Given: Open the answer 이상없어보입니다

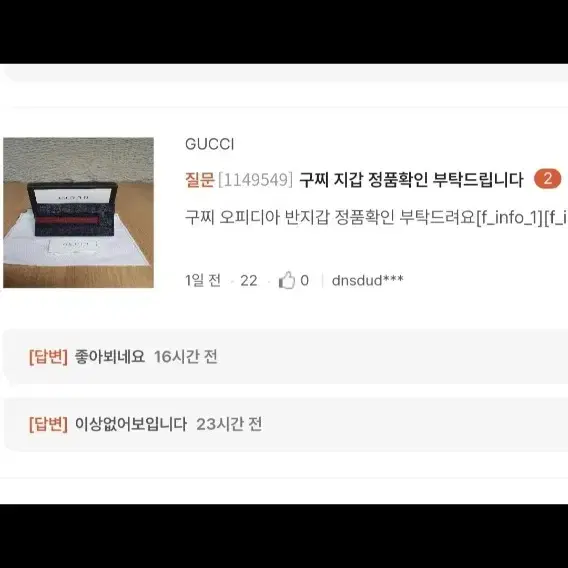Looking at the screenshot, I should tap(131, 424).
